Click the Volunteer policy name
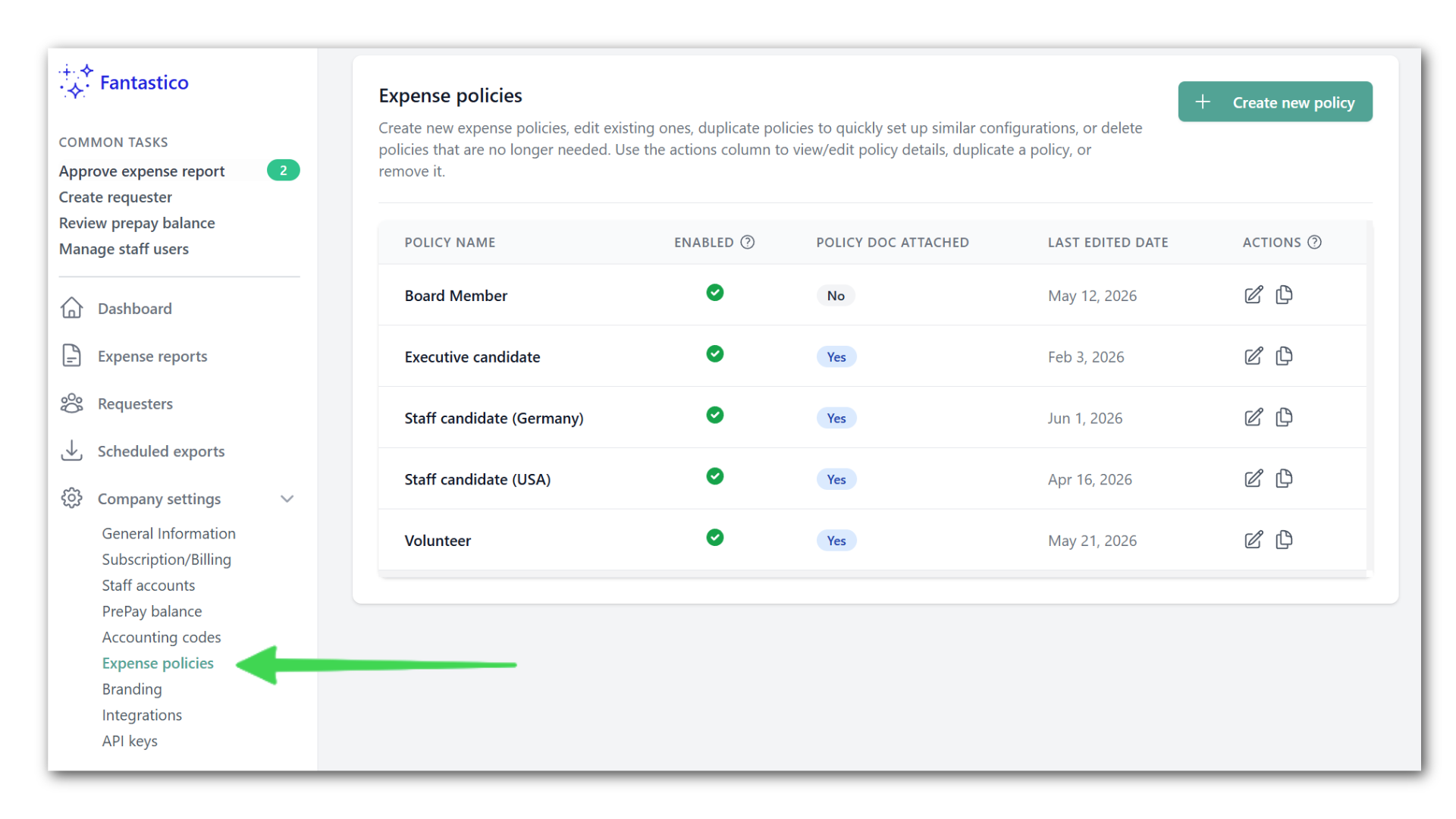Image resolution: width=1456 pixels, height=819 pixels. coord(438,541)
